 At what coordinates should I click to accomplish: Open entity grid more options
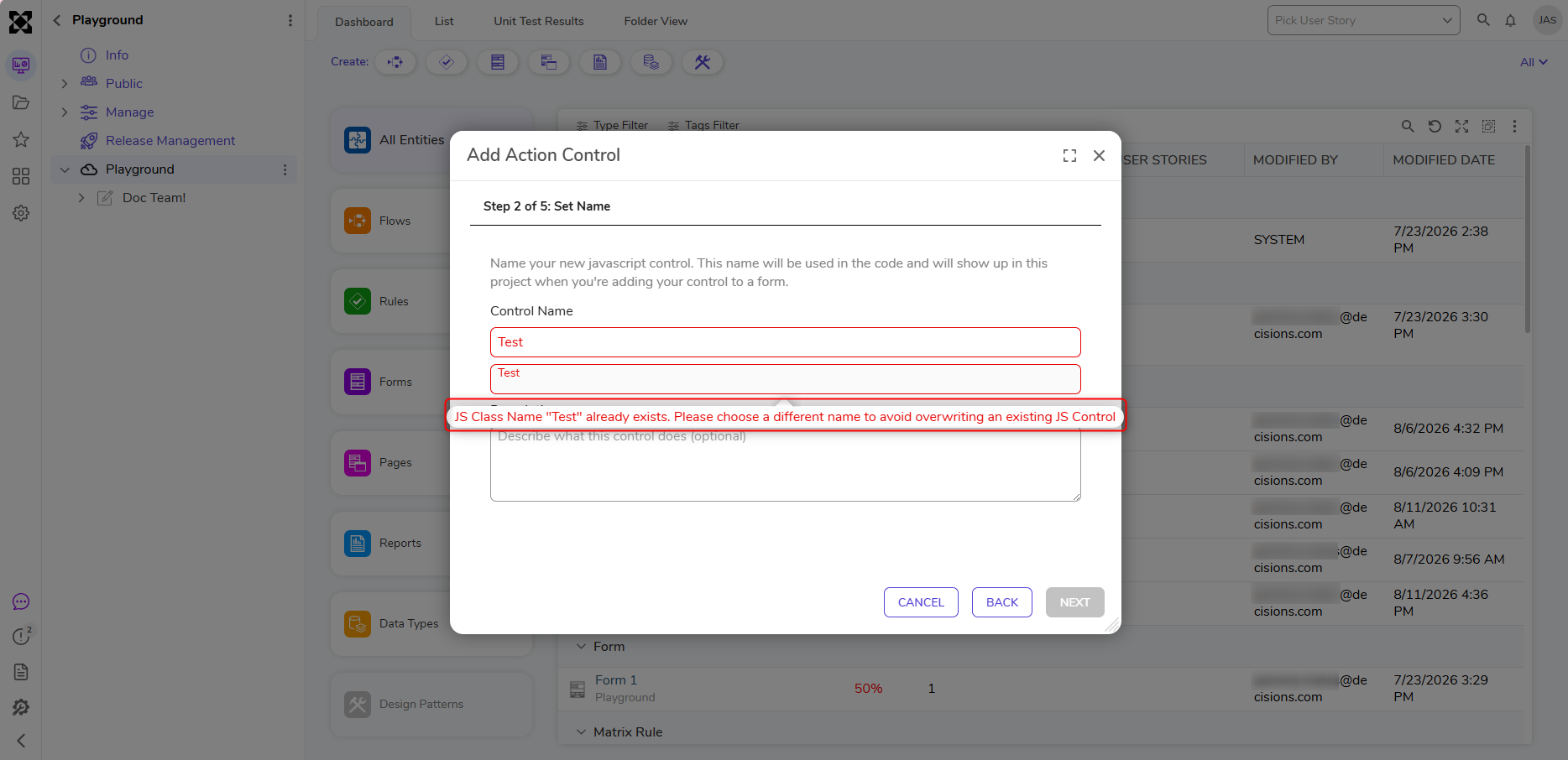[1514, 126]
